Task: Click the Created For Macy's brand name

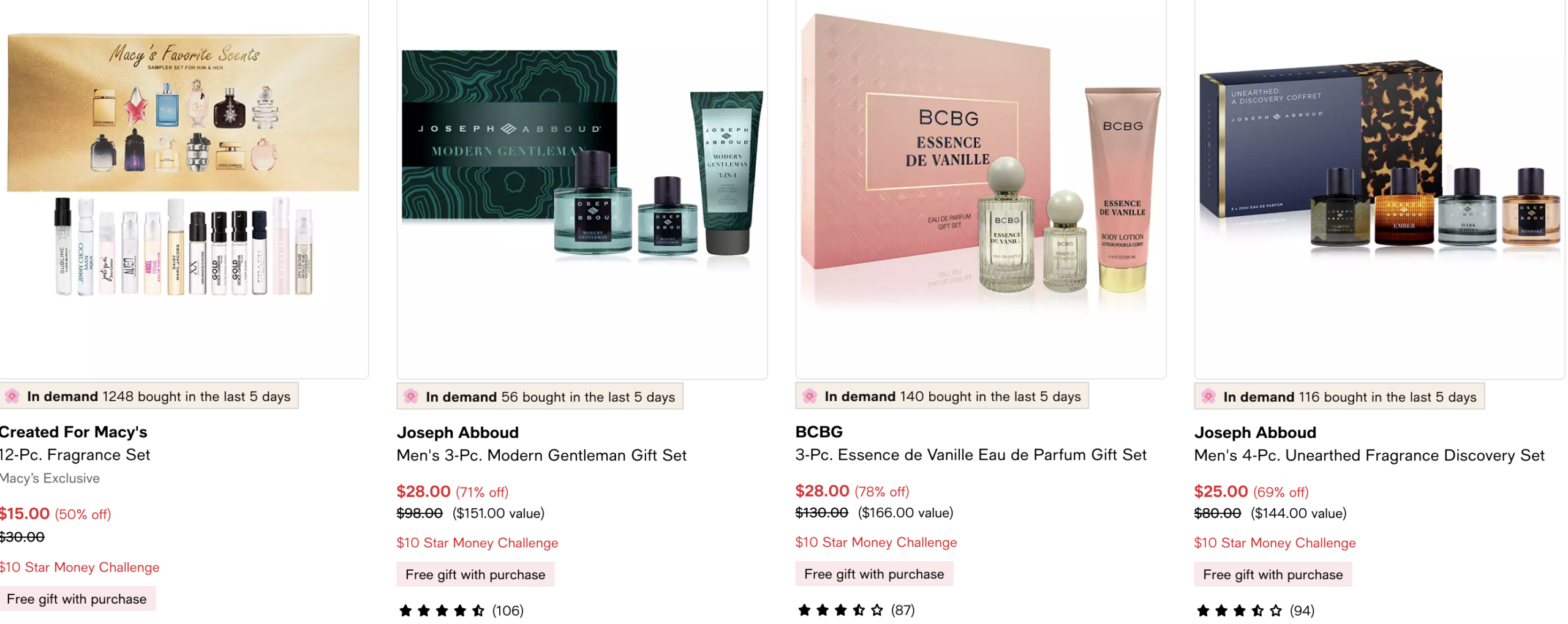Action: point(73,432)
